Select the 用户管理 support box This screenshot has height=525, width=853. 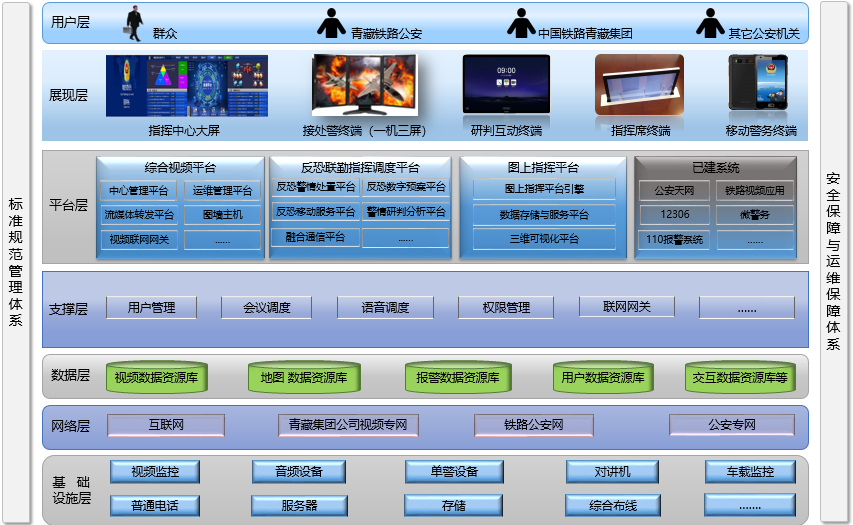coord(151,307)
